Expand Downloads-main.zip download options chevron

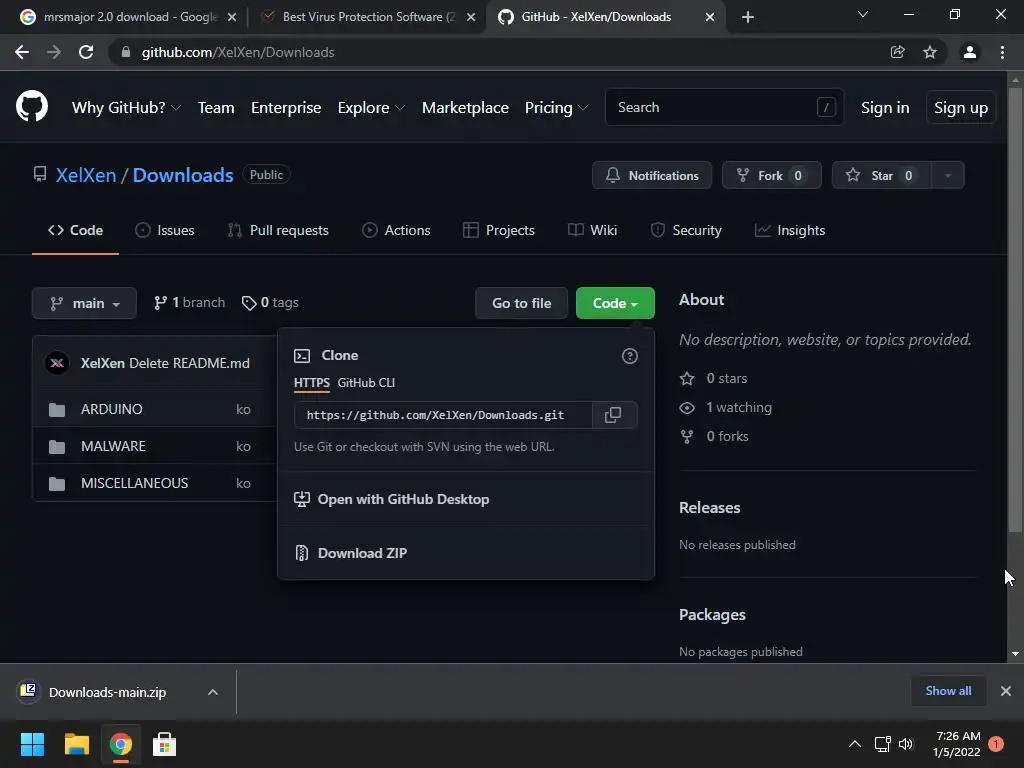coord(213,692)
